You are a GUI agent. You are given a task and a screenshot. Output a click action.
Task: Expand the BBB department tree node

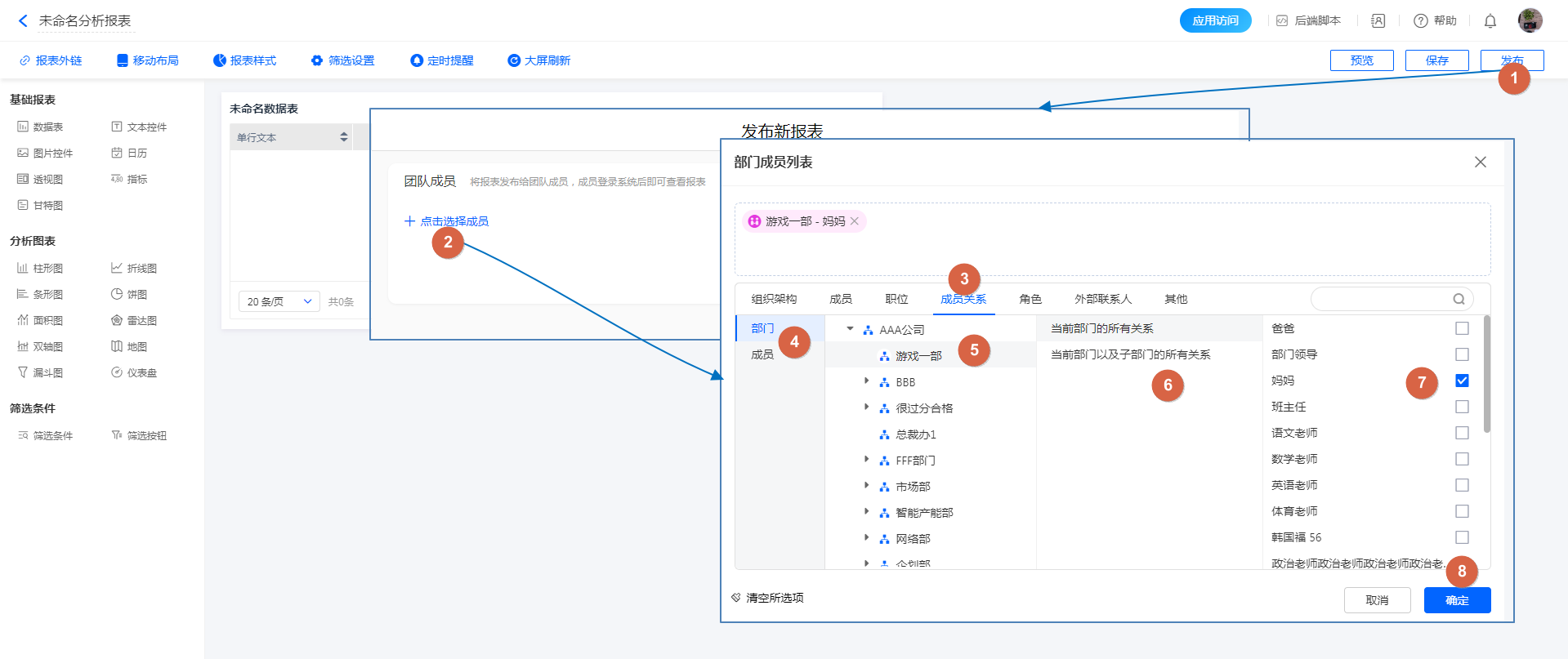tap(866, 381)
